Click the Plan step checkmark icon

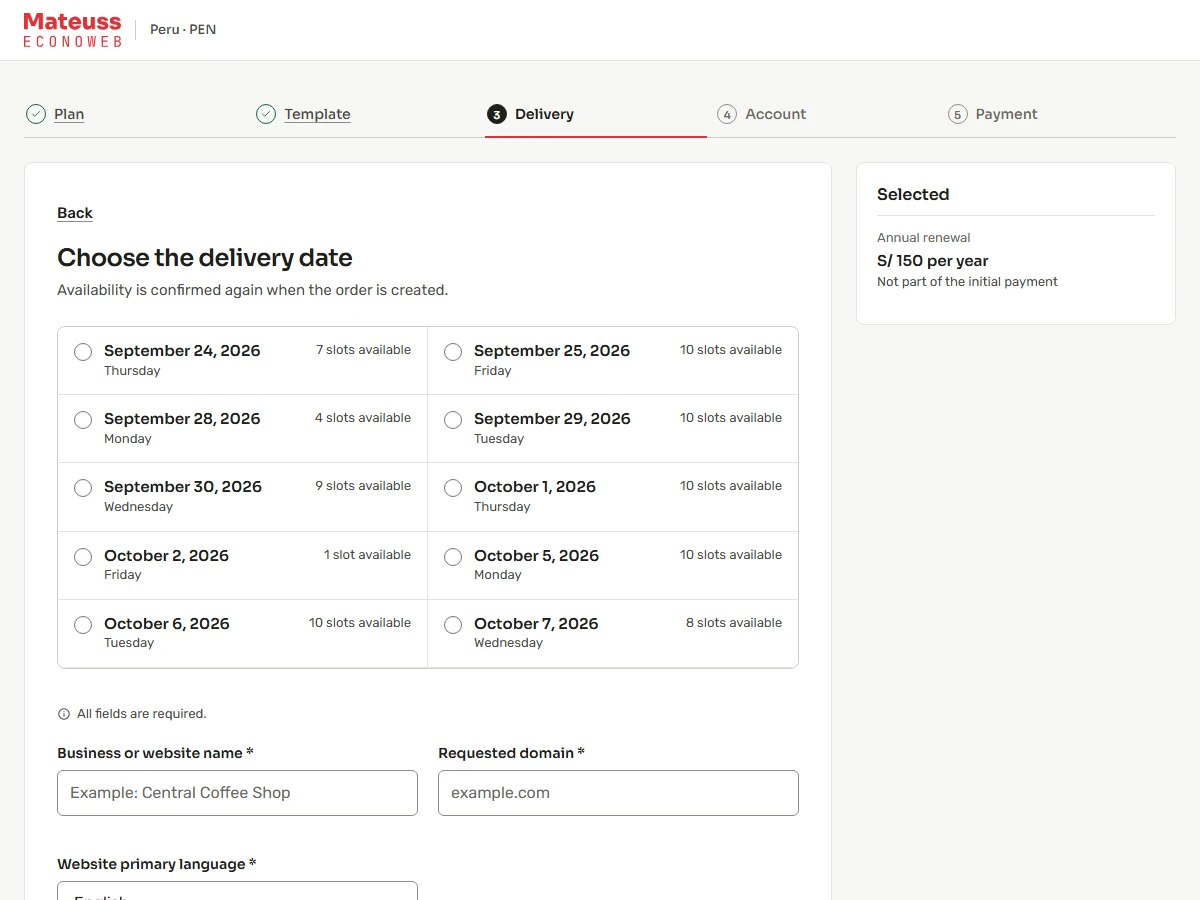tap(36, 114)
